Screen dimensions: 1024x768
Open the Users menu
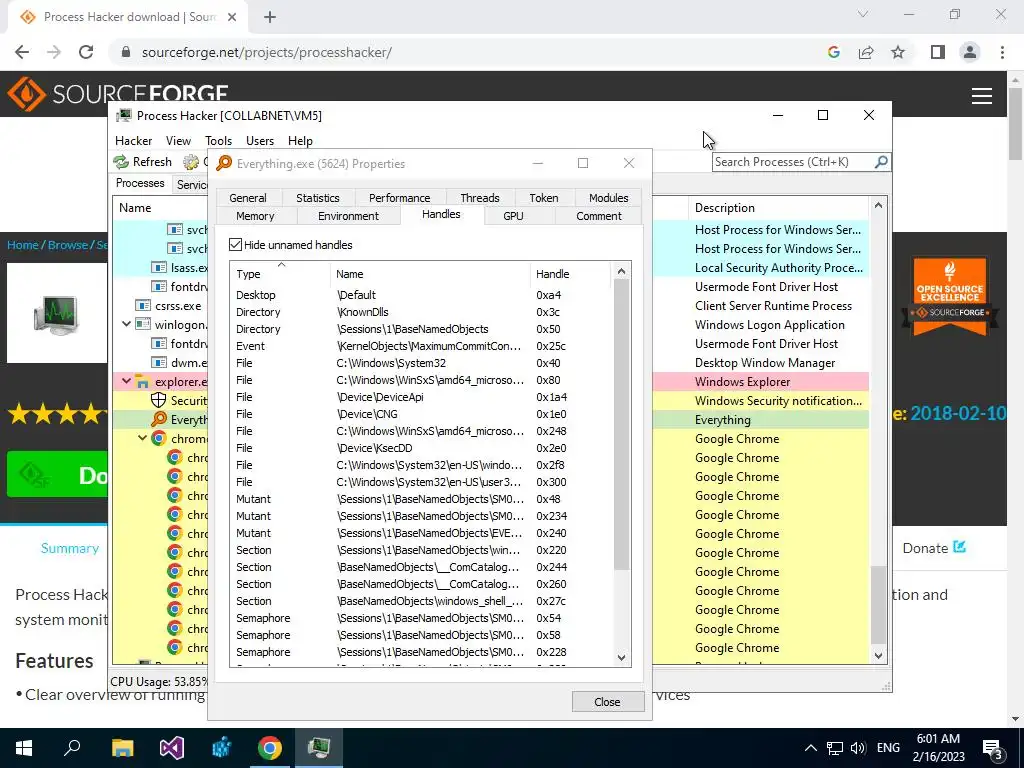(x=260, y=140)
